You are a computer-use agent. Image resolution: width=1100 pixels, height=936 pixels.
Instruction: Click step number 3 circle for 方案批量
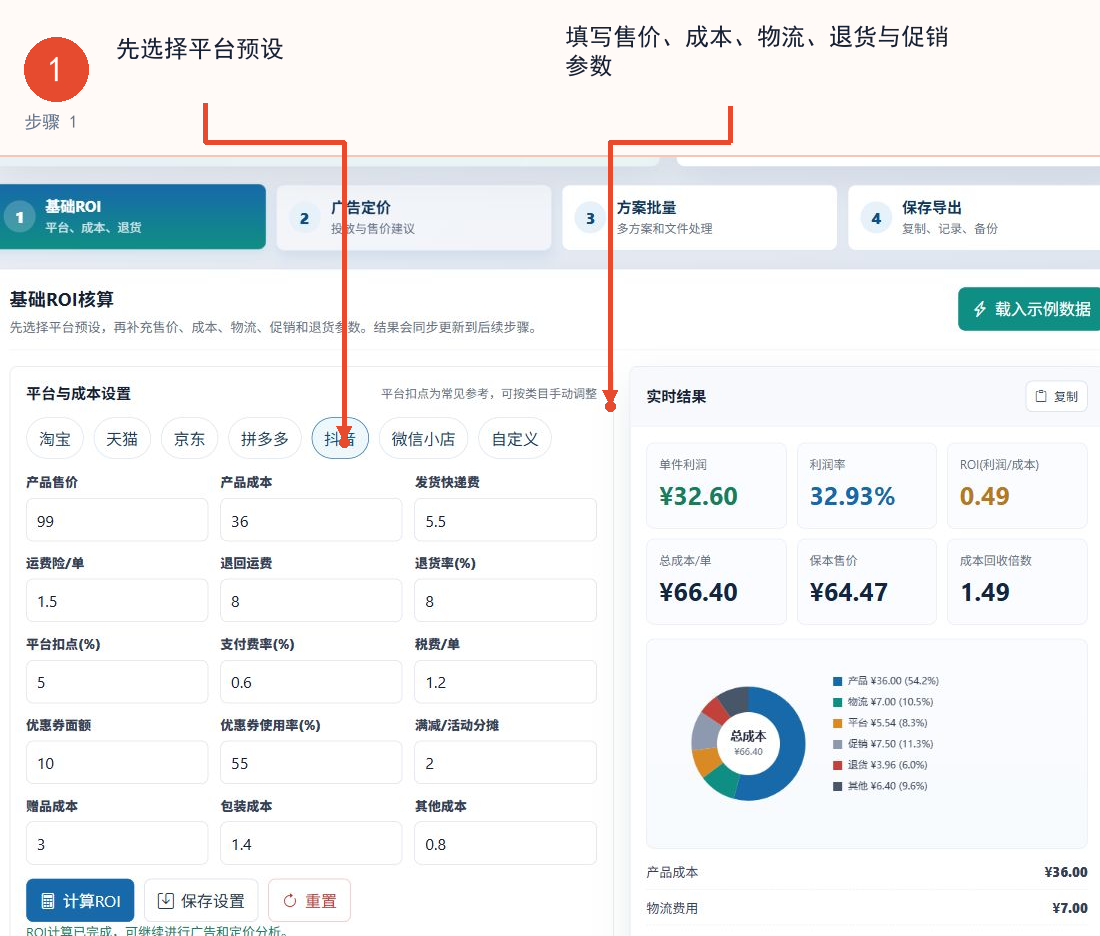590,218
